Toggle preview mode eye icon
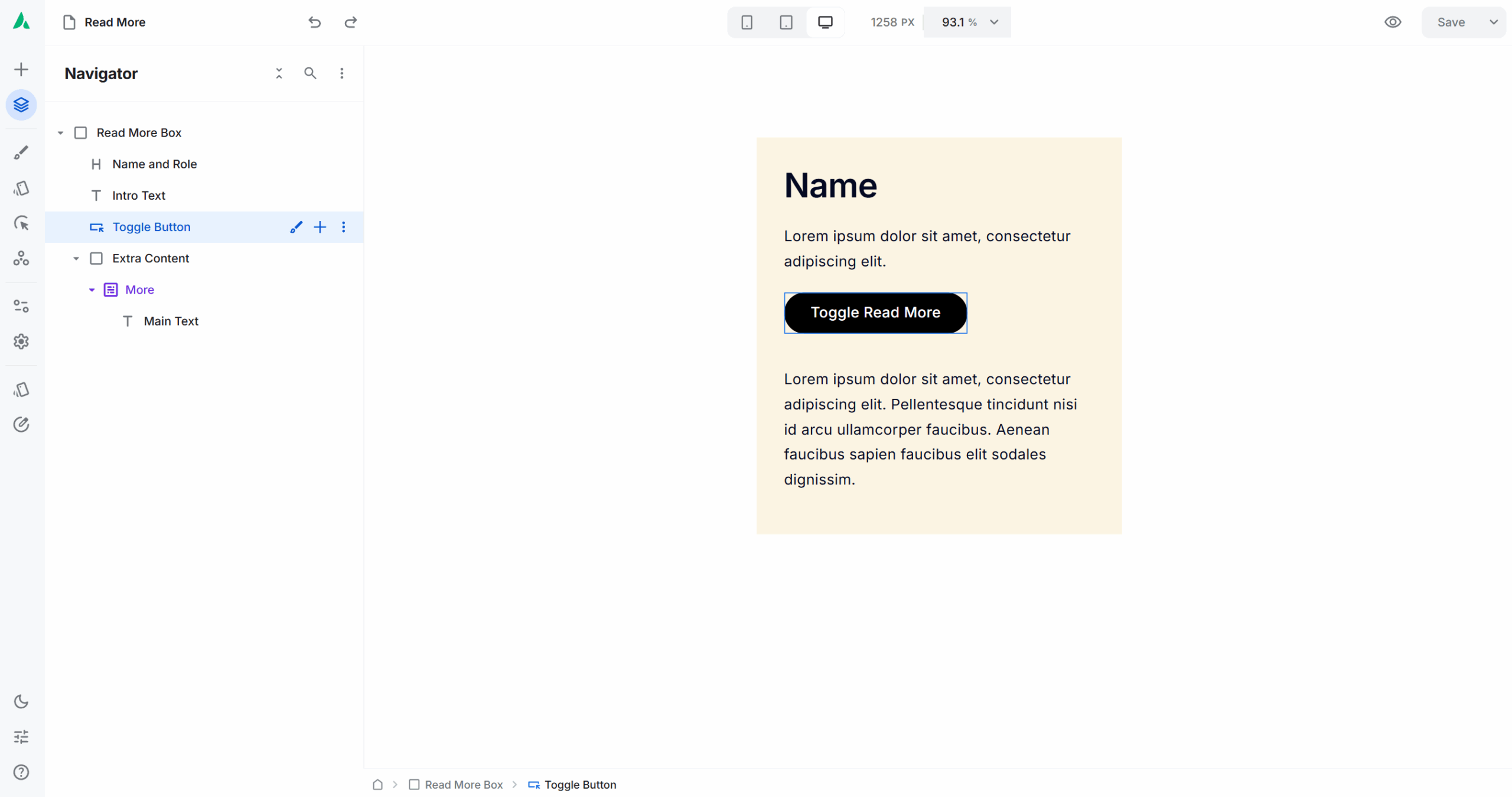Screen dimensions: 1512x797 (x=1393, y=22)
